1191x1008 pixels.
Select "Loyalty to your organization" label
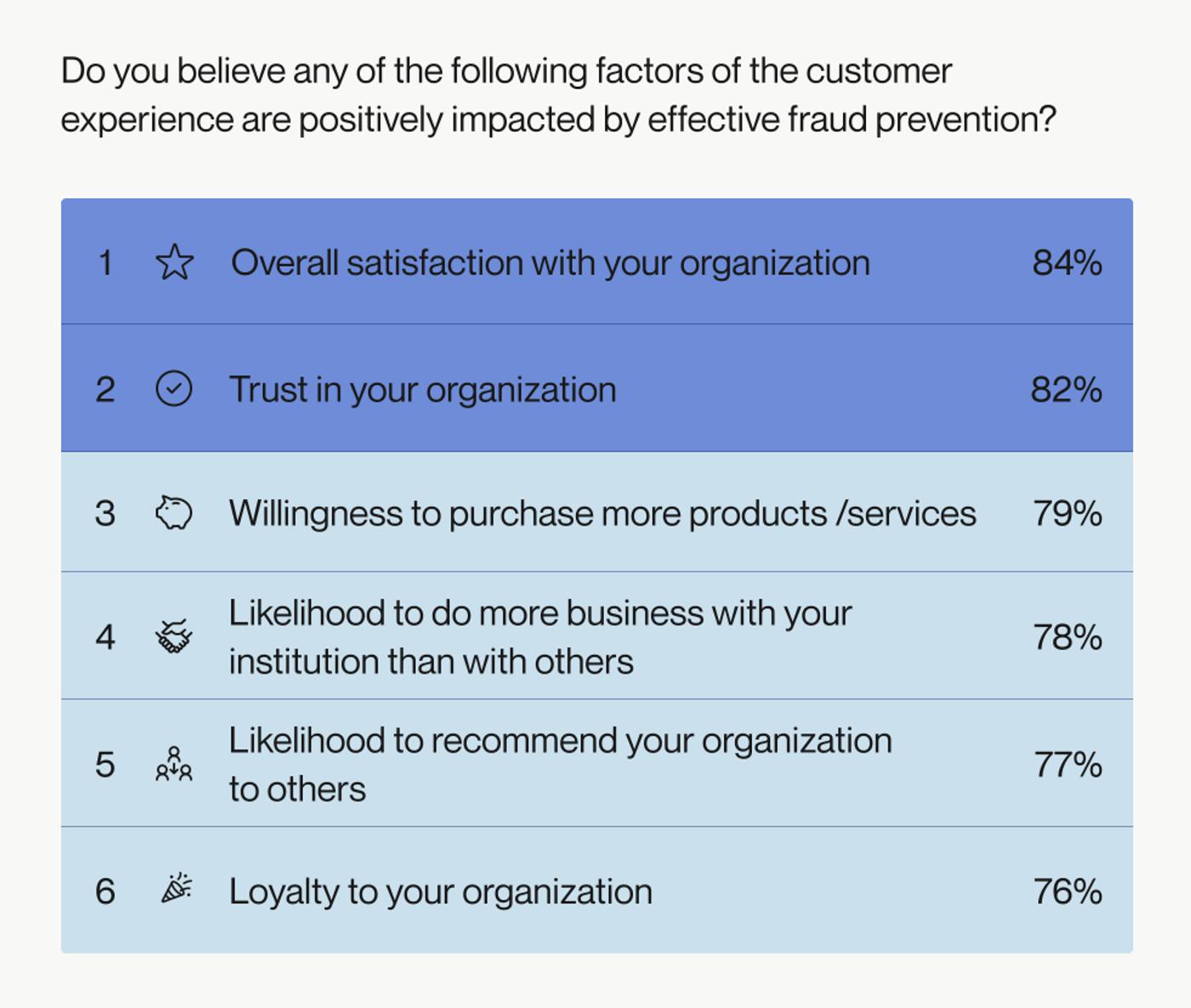click(441, 891)
